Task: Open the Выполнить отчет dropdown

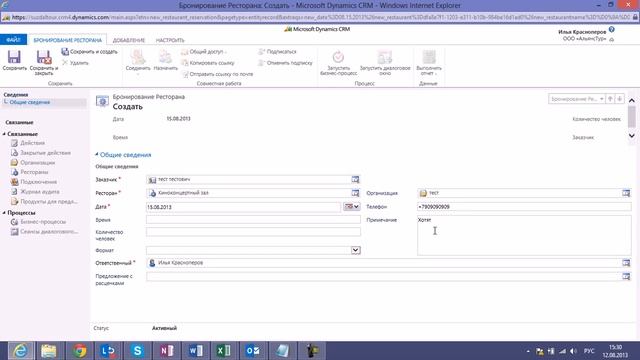Action: click(429, 62)
